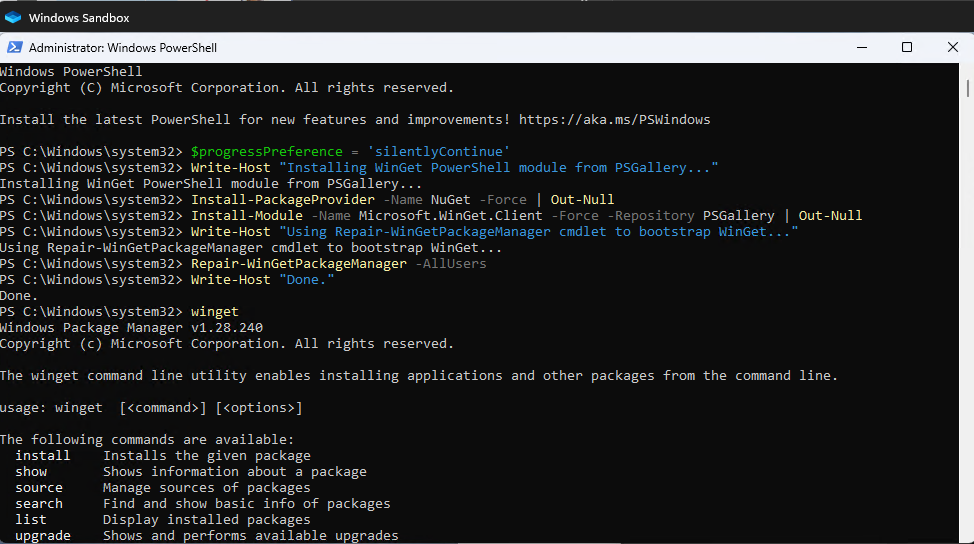Viewport: 974px width, 544px height.
Task: Click the winget utility description sentence
Action: point(419,376)
